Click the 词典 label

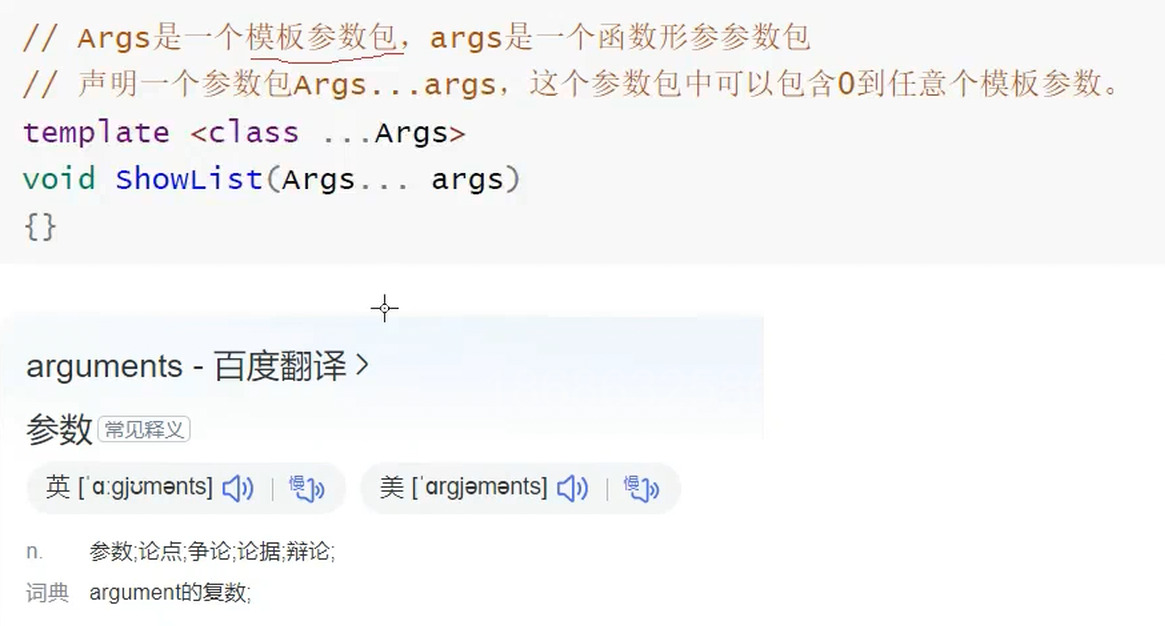tap(48, 593)
